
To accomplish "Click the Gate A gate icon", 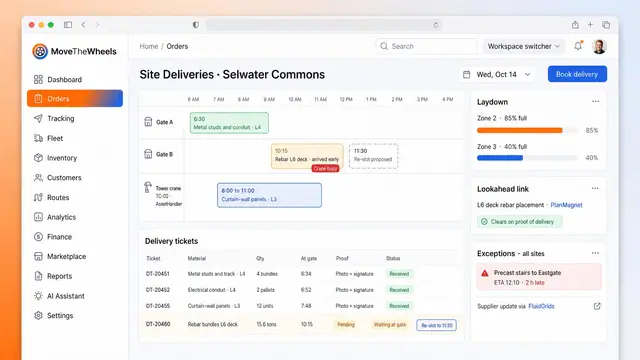I will pyautogui.click(x=148, y=122).
